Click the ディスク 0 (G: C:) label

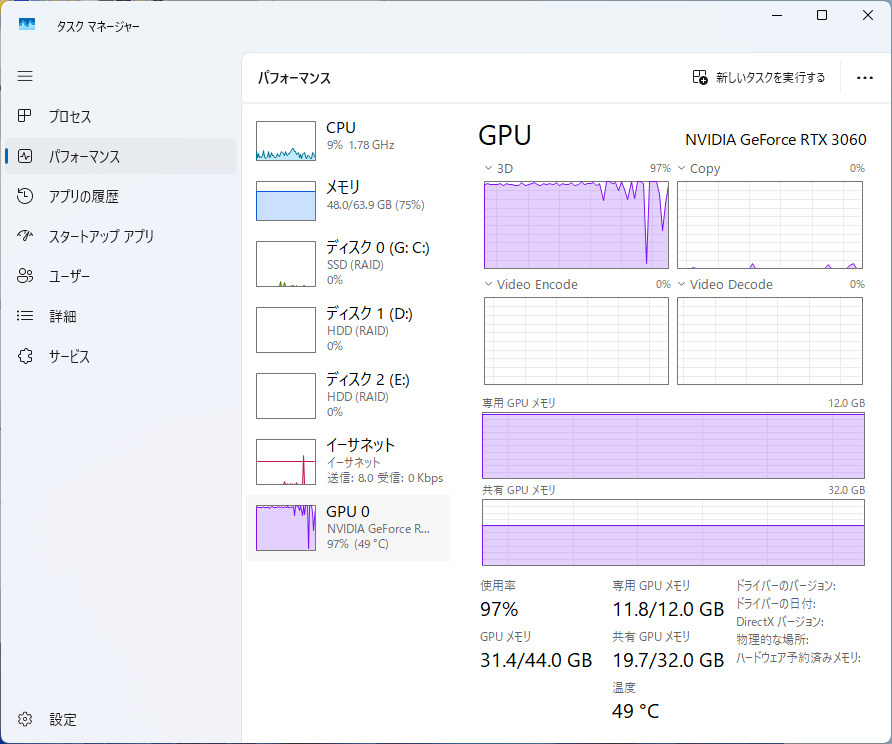[x=378, y=247]
